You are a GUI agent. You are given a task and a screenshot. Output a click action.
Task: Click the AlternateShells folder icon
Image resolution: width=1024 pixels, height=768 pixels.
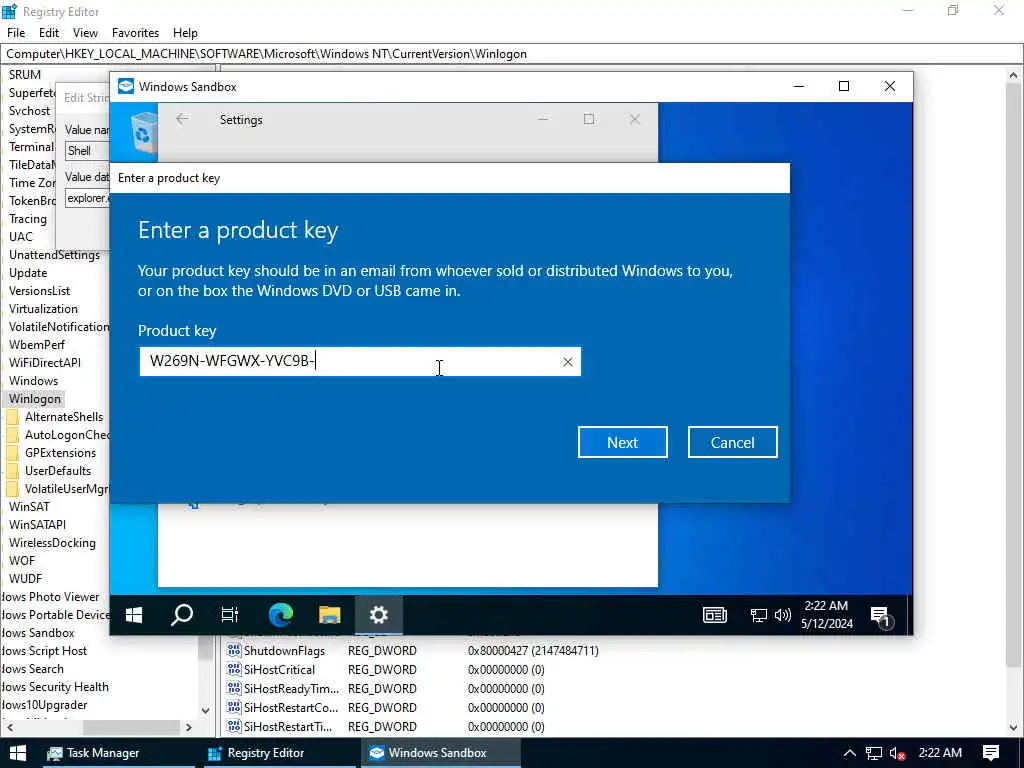12,417
